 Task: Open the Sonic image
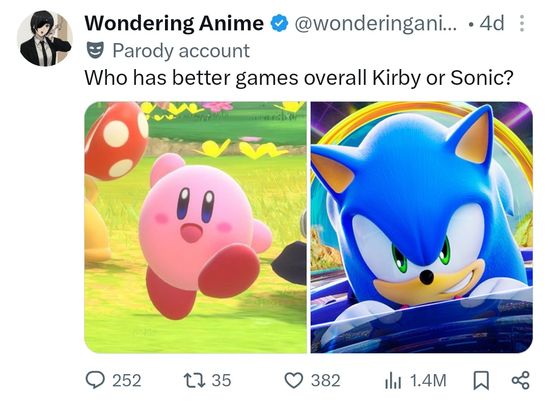422,227
